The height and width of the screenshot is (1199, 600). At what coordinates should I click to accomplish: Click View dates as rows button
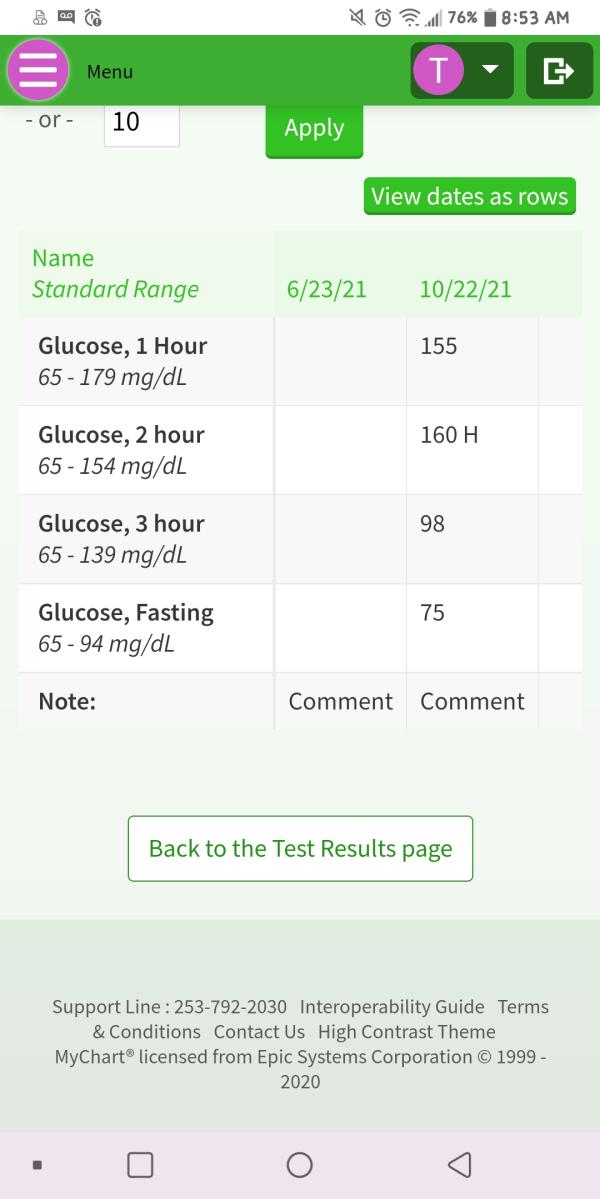(x=470, y=197)
